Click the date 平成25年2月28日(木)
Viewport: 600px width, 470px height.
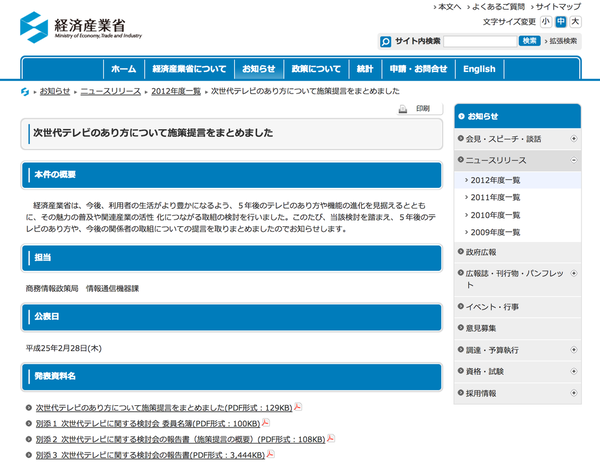64,348
